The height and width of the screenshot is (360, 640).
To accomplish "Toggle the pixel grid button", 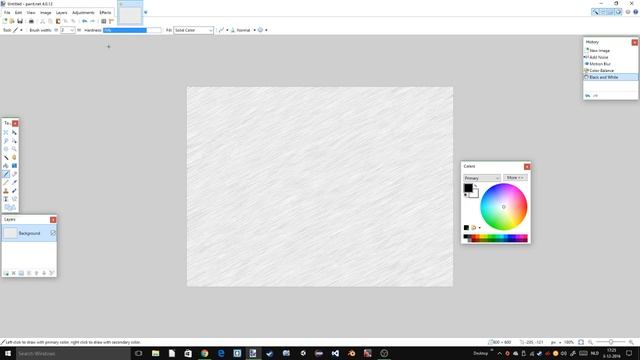I will 104,21.
